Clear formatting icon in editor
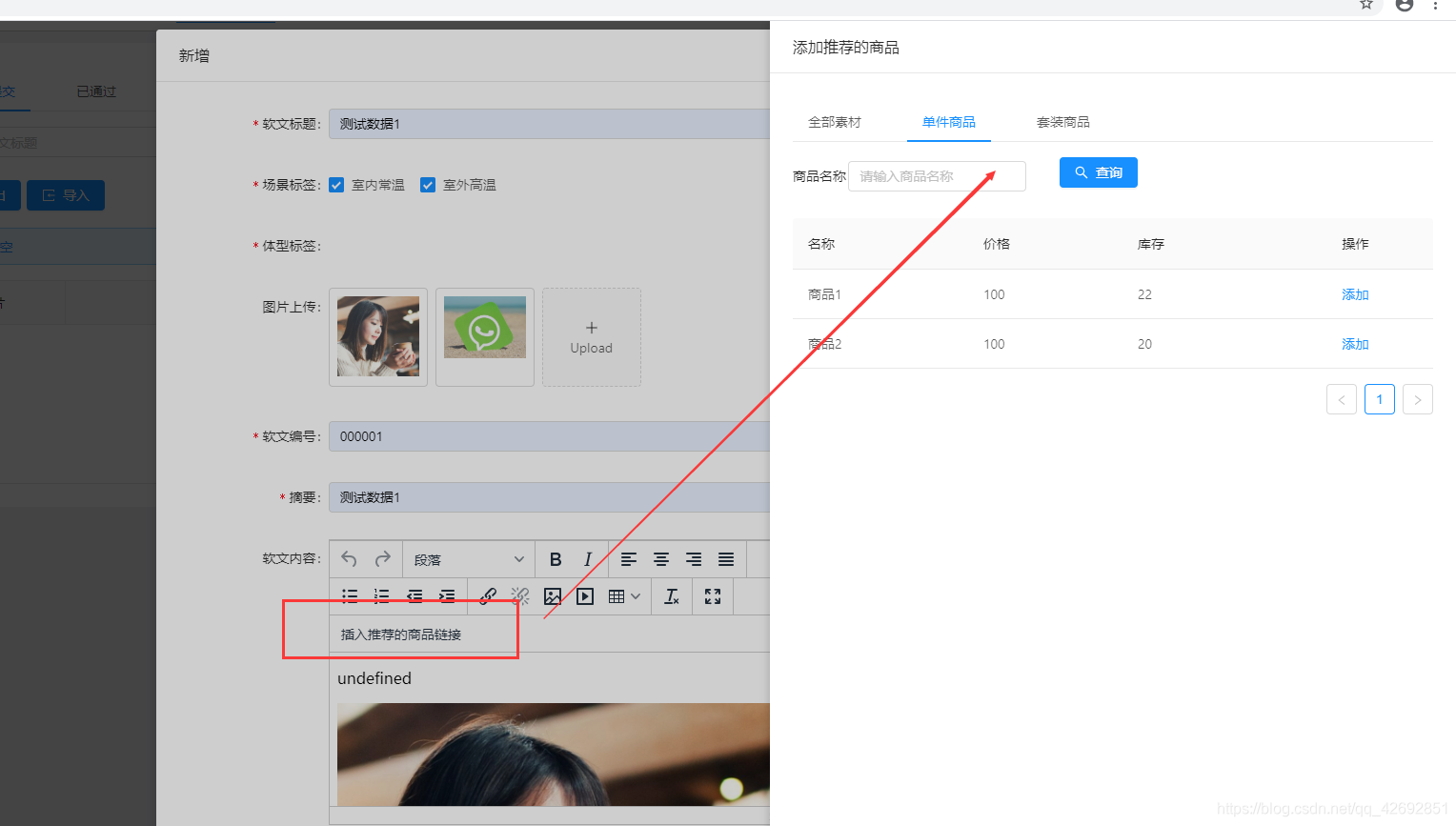Image resolution: width=1456 pixels, height=826 pixels. point(672,596)
